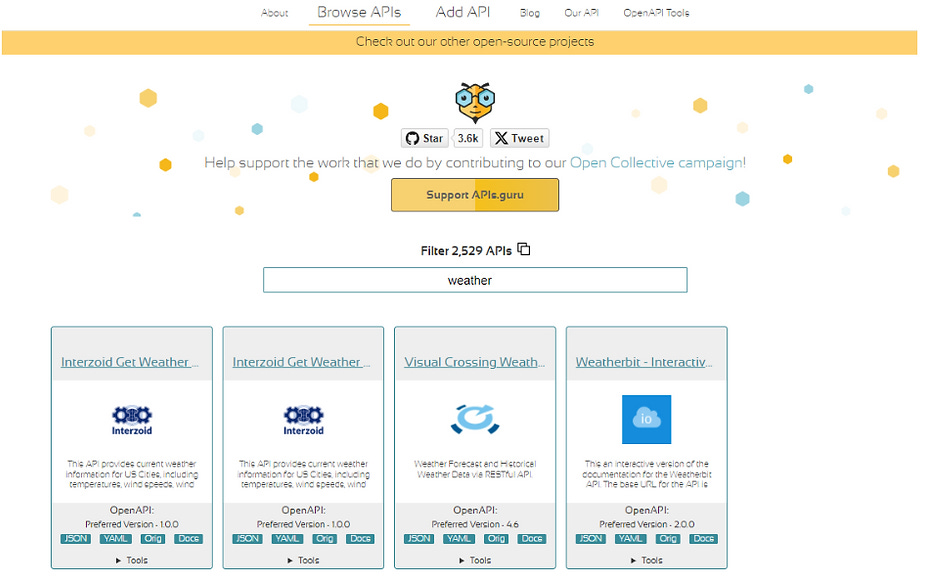
Task: Expand Tools on second Interzoid card
Action: 303,560
